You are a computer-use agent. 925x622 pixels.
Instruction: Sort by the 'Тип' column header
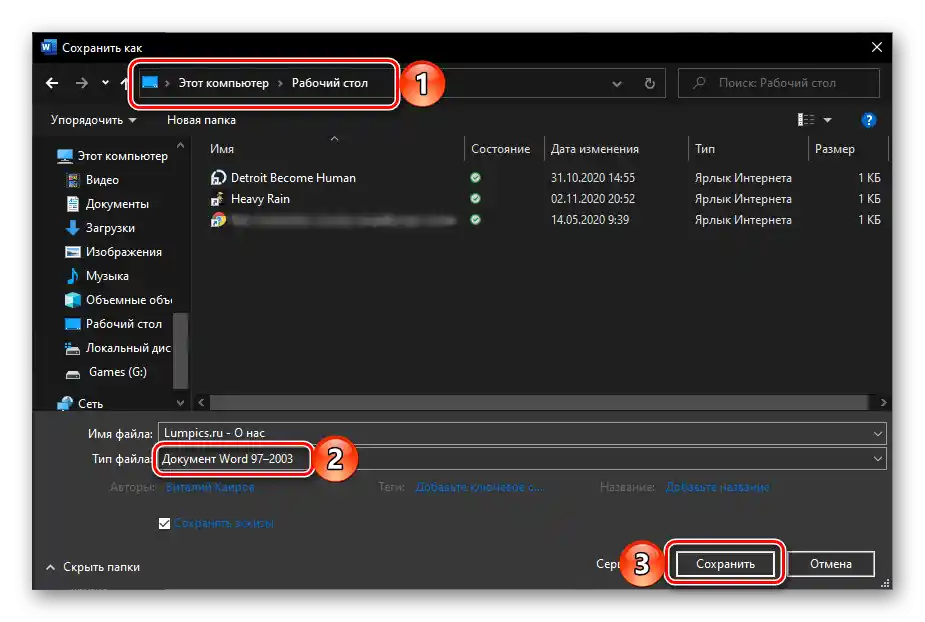(x=704, y=149)
